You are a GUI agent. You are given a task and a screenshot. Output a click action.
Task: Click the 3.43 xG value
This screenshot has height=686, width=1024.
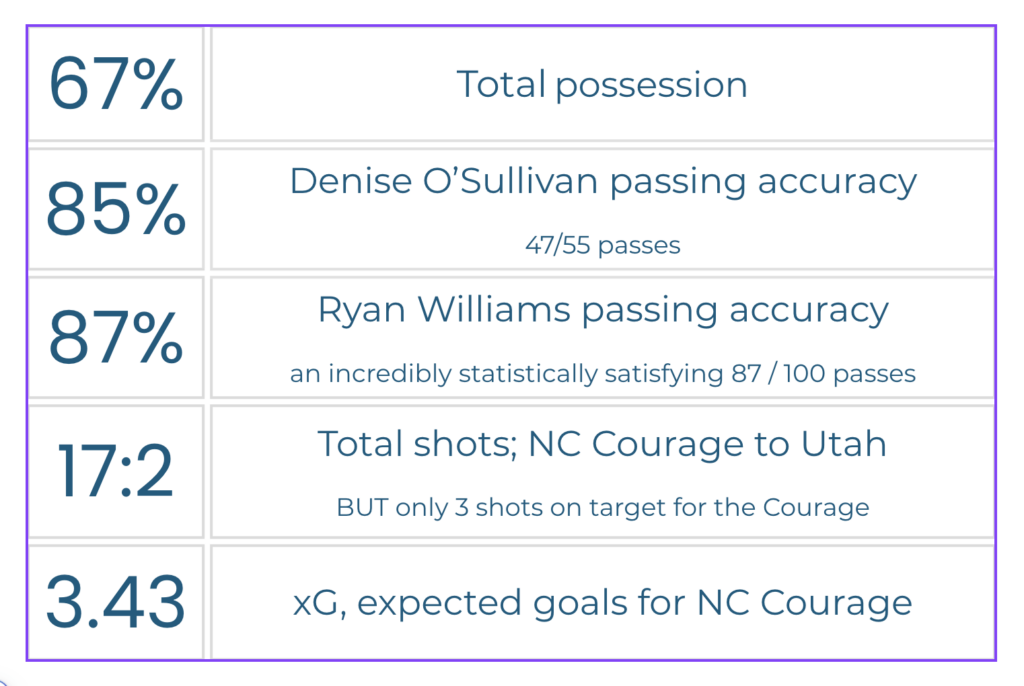click(116, 601)
